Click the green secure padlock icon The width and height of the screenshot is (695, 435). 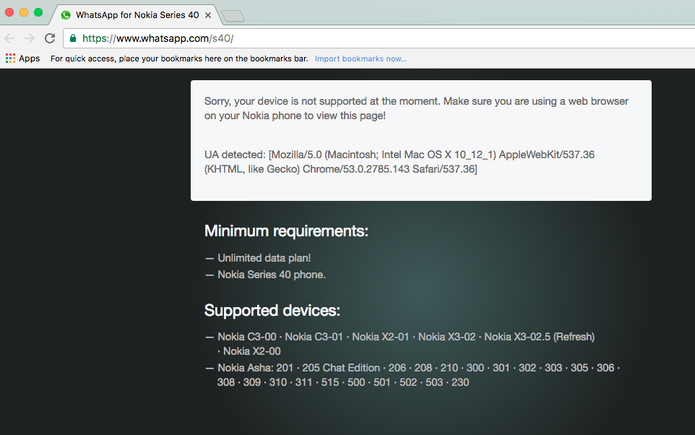click(x=73, y=38)
